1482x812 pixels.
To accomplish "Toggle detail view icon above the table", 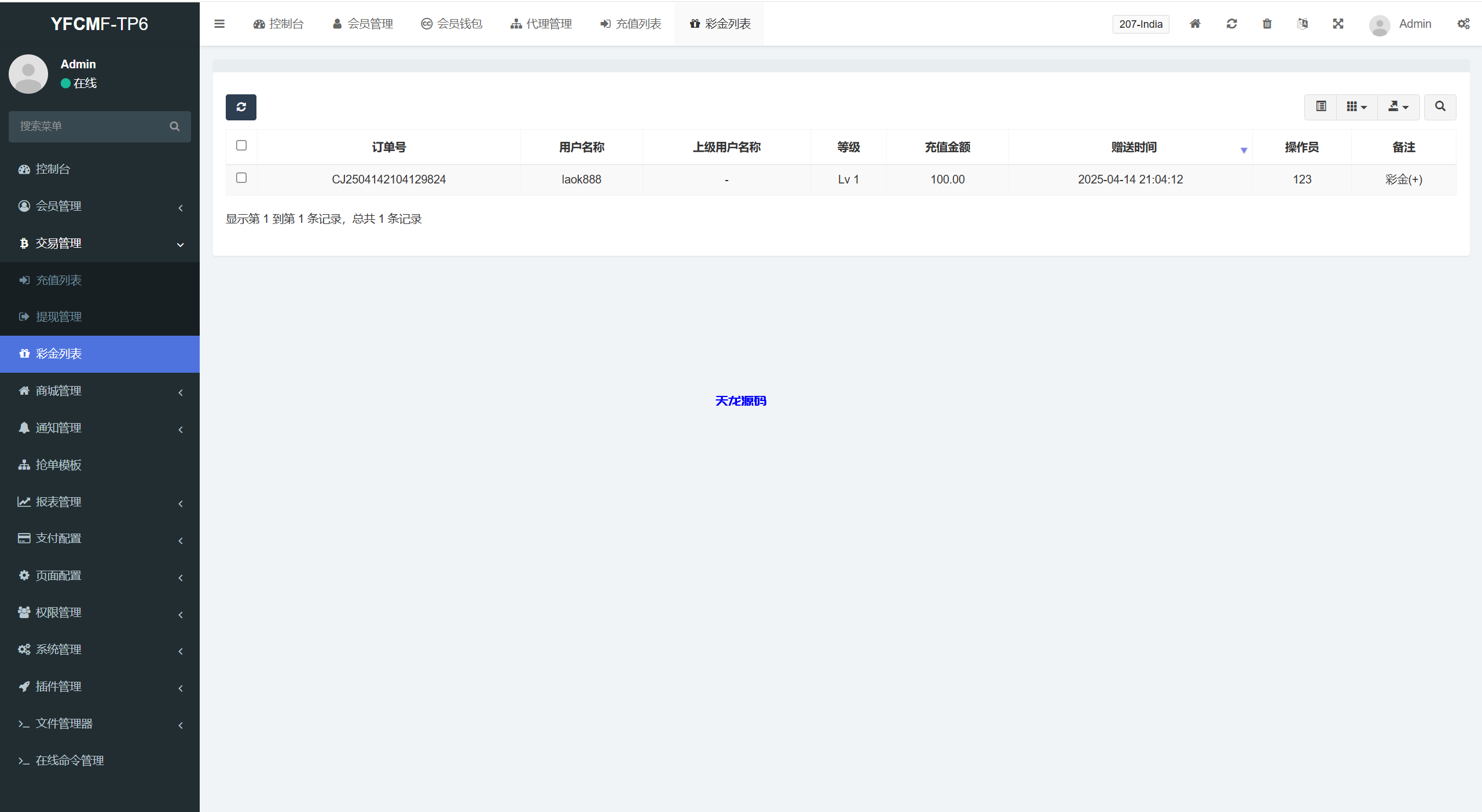I will [1320, 107].
